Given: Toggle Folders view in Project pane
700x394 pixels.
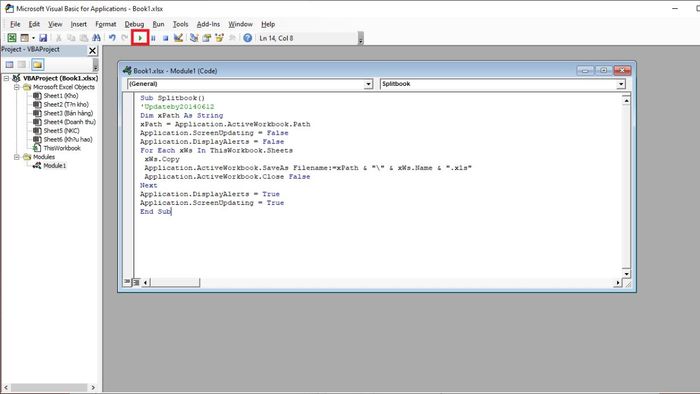Looking at the screenshot, I should coord(38,65).
